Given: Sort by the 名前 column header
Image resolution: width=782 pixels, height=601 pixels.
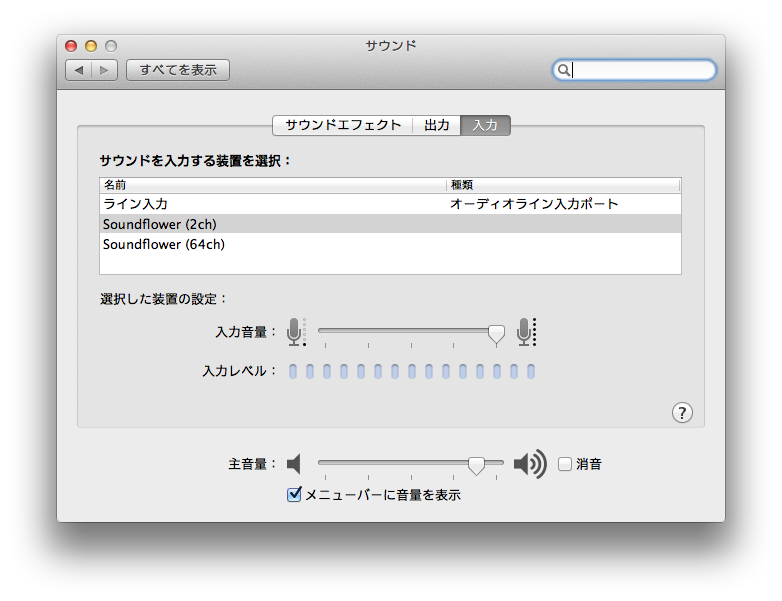Looking at the screenshot, I should (x=272, y=185).
